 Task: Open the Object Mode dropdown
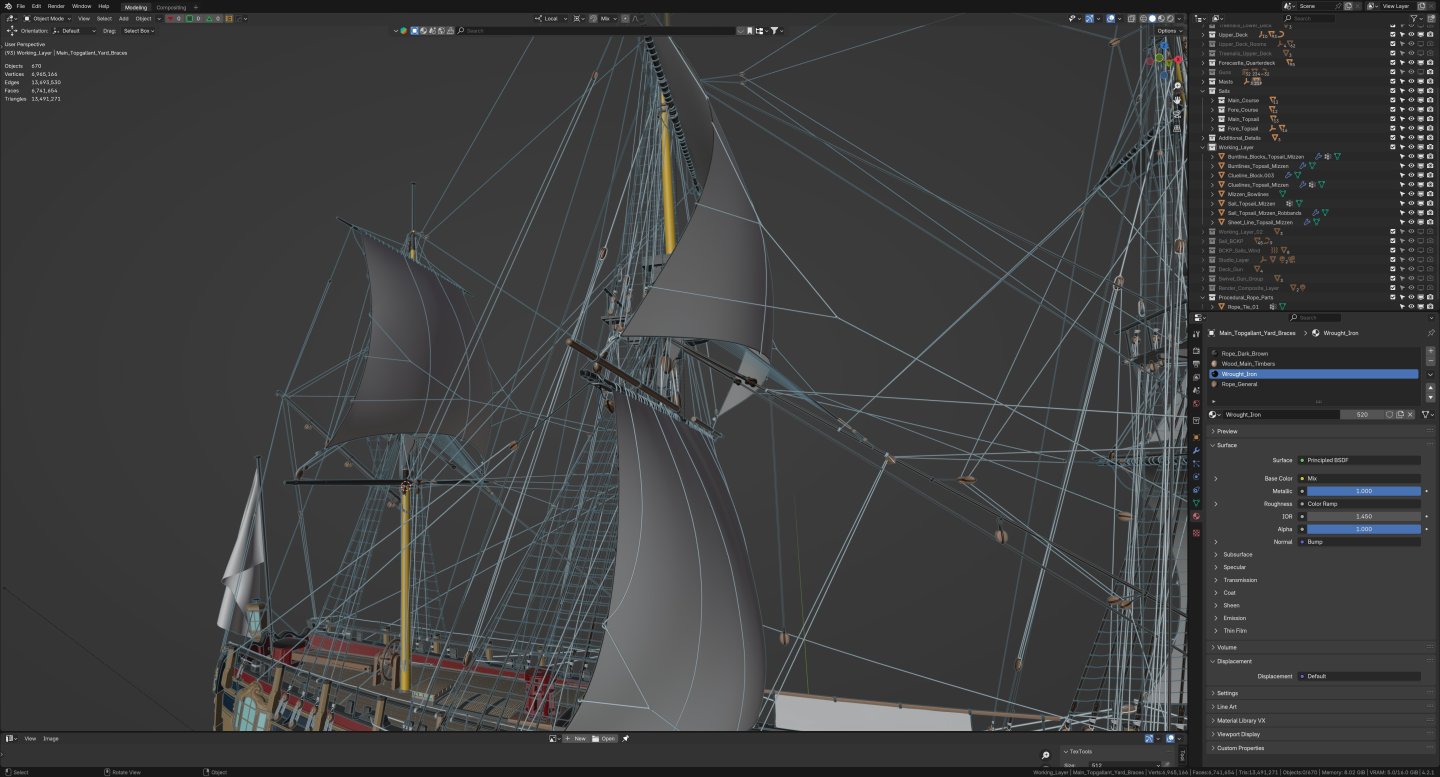click(x=48, y=18)
